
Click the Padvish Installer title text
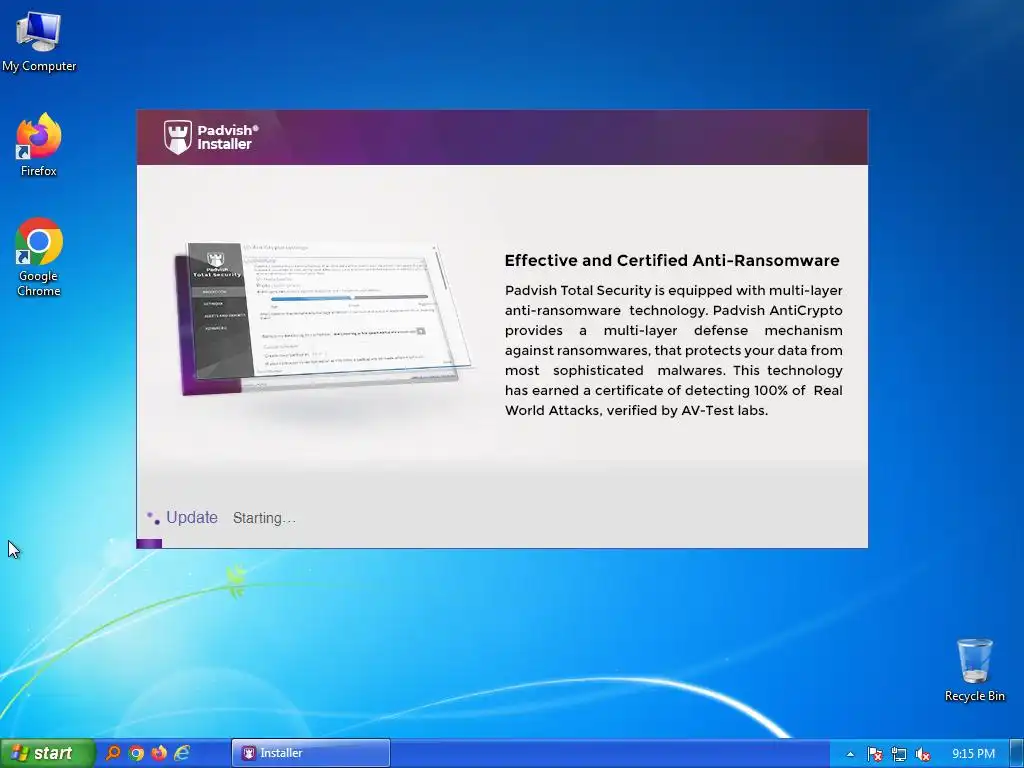coord(228,137)
